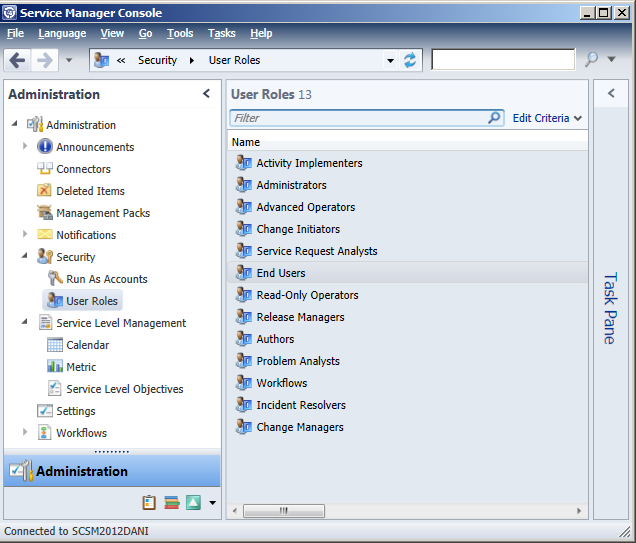Open the search options dropdown arrow
This screenshot has height=543, width=636.
(611, 60)
